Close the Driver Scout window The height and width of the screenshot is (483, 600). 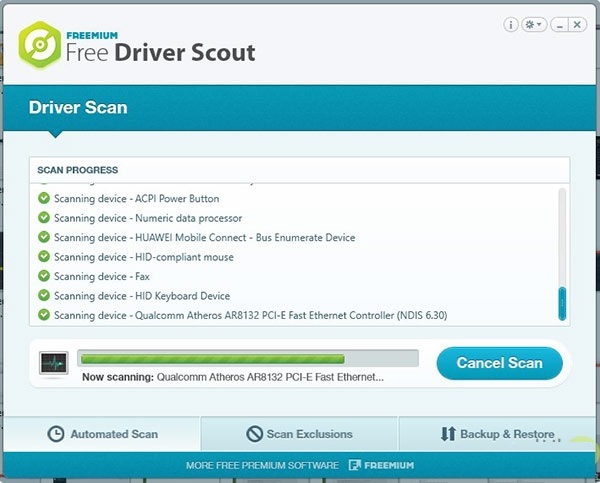pos(580,24)
